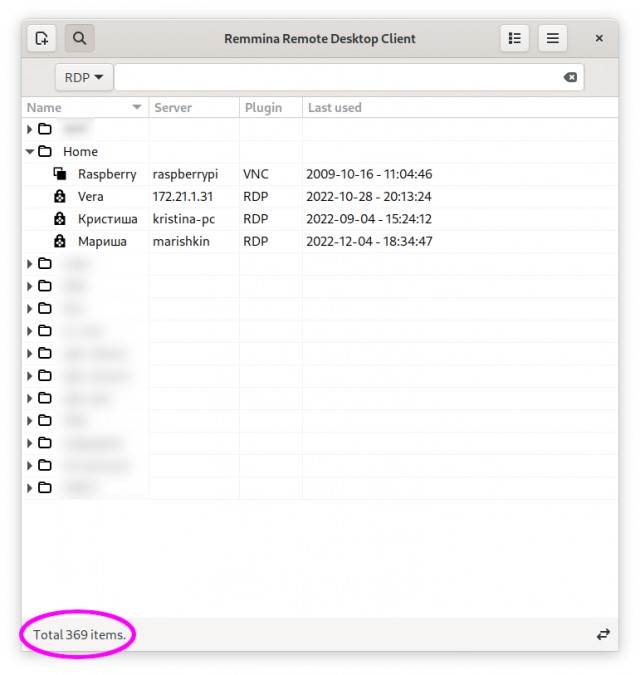Select the Кристиша connection

point(320,219)
